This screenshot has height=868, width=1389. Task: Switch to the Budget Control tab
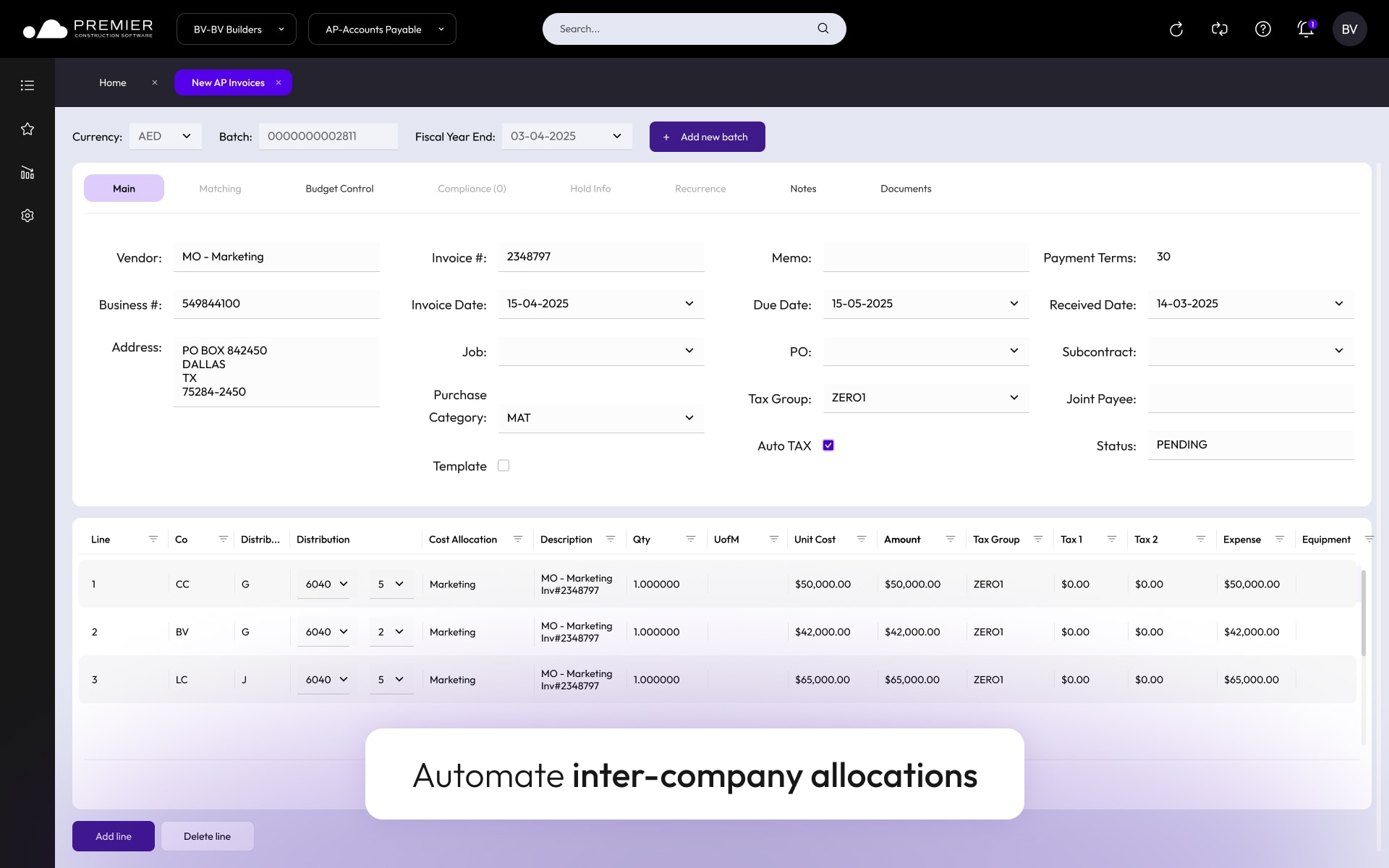339,188
